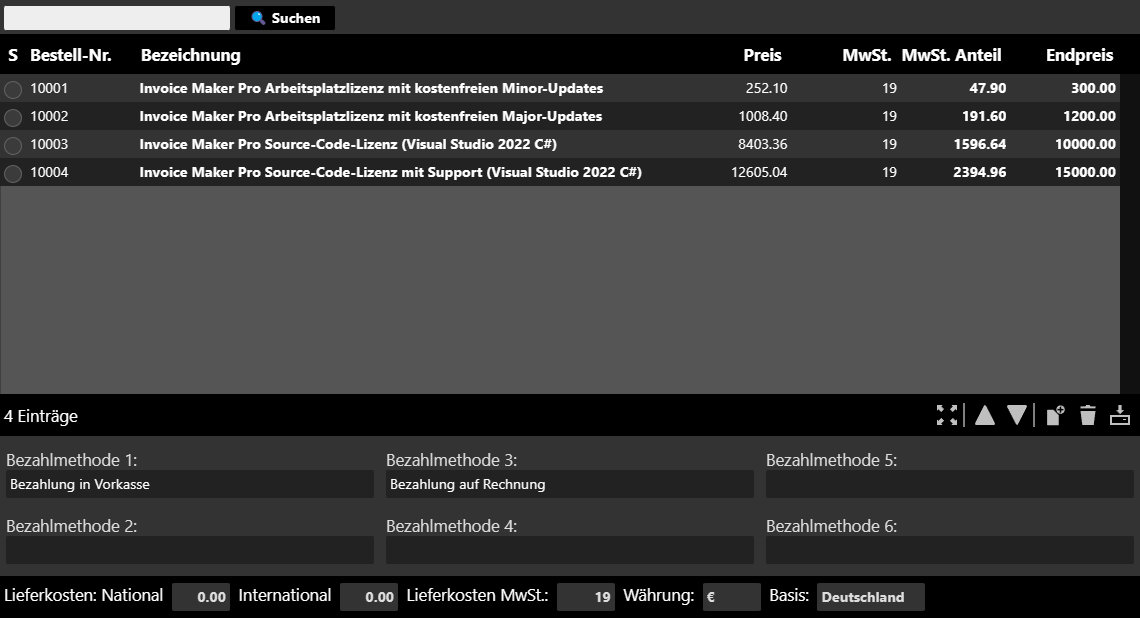Click the Währung currency field with €
1140x618 pixels.
point(731,597)
